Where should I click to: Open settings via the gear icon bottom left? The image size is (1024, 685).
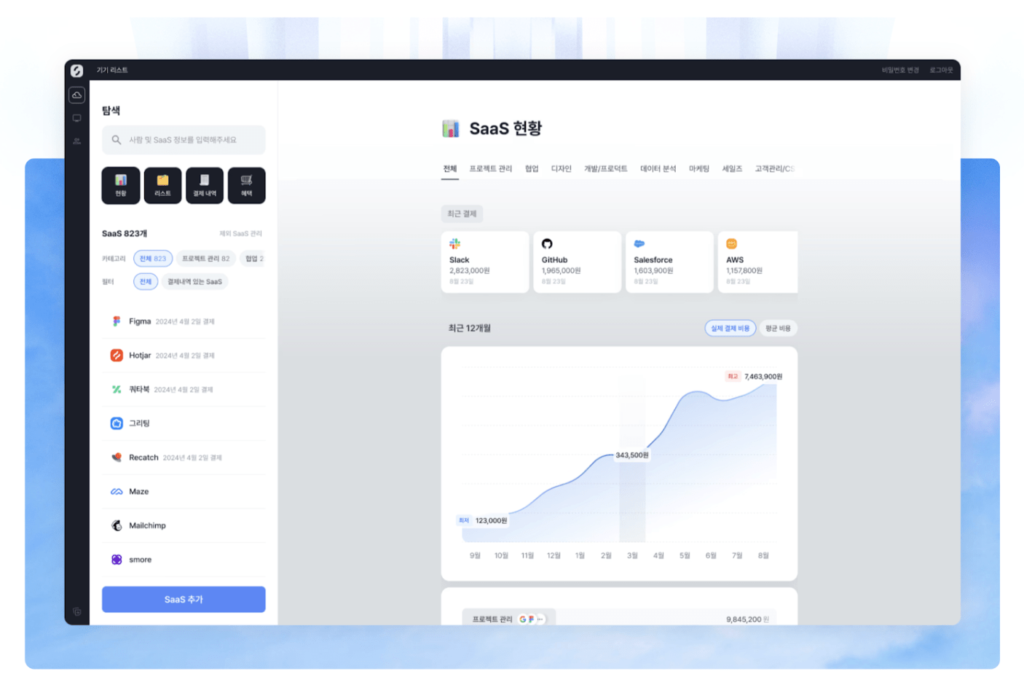(76, 613)
